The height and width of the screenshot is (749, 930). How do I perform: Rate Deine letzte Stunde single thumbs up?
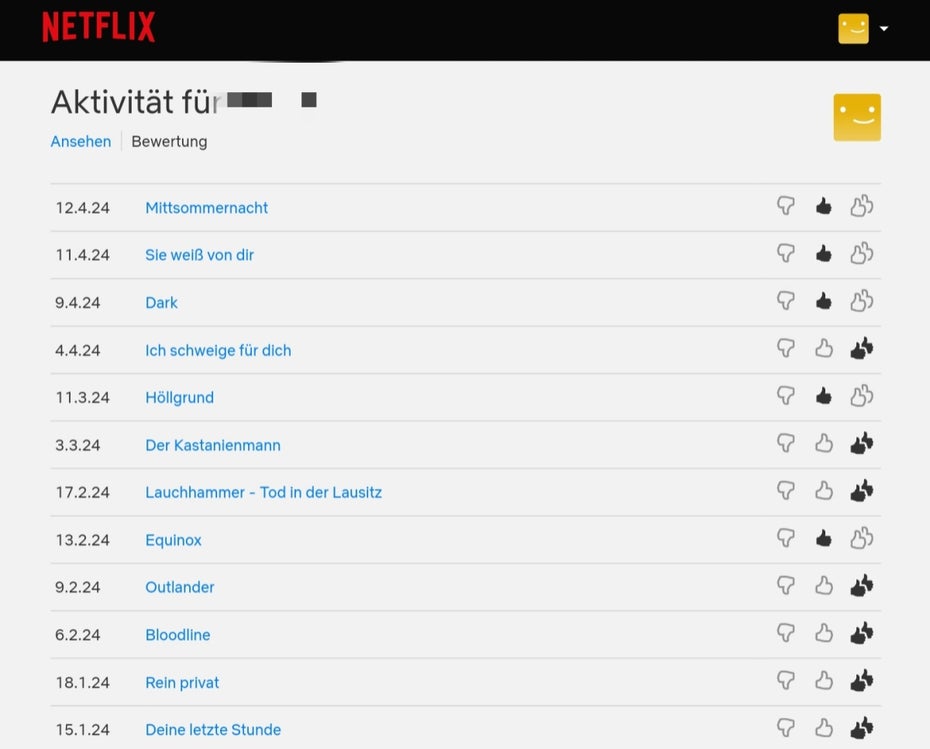tap(823, 728)
